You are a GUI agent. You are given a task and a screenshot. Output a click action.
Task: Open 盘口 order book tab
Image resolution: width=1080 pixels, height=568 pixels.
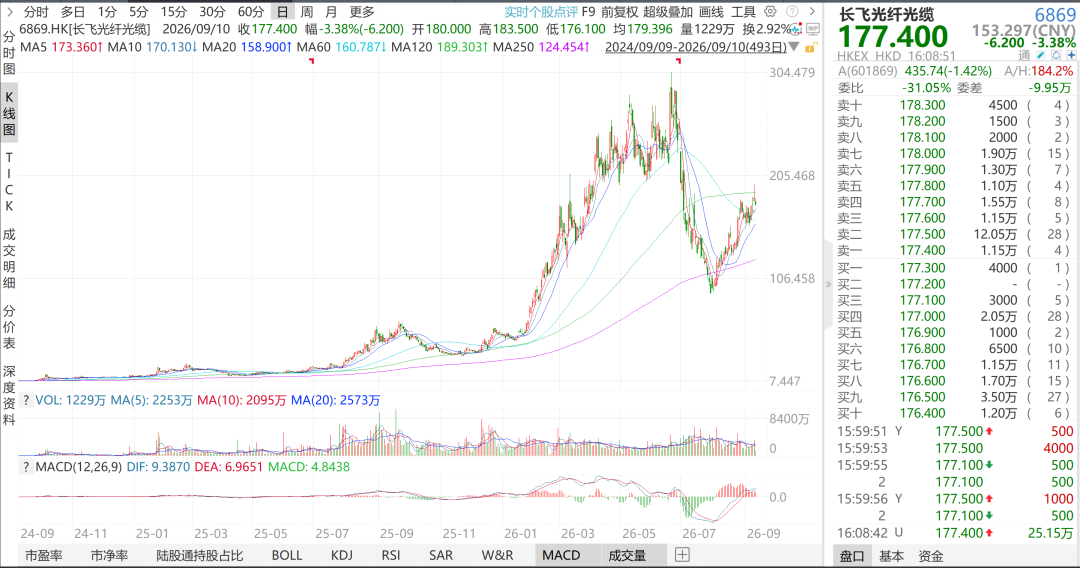851,556
